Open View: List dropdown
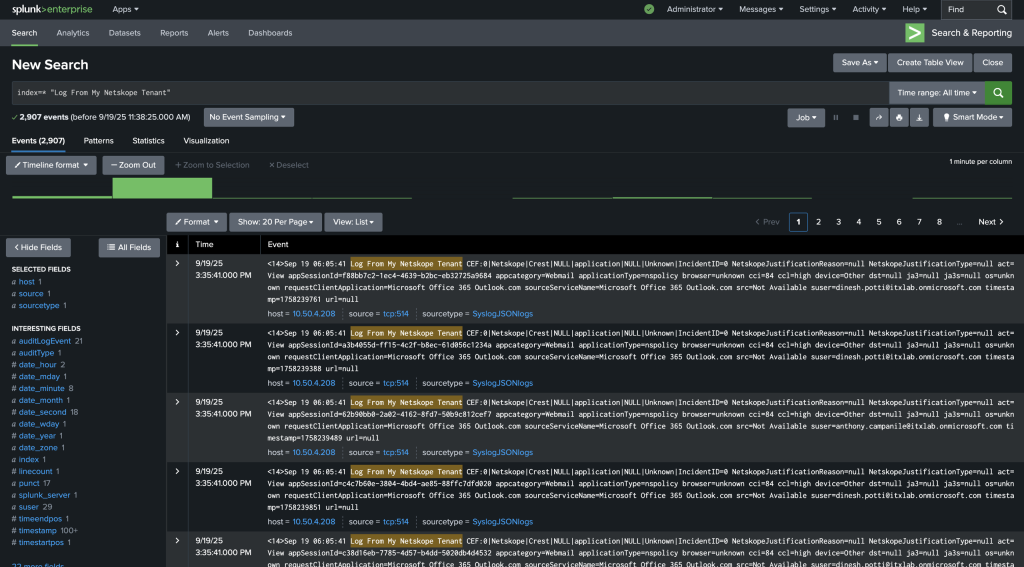 coord(353,222)
